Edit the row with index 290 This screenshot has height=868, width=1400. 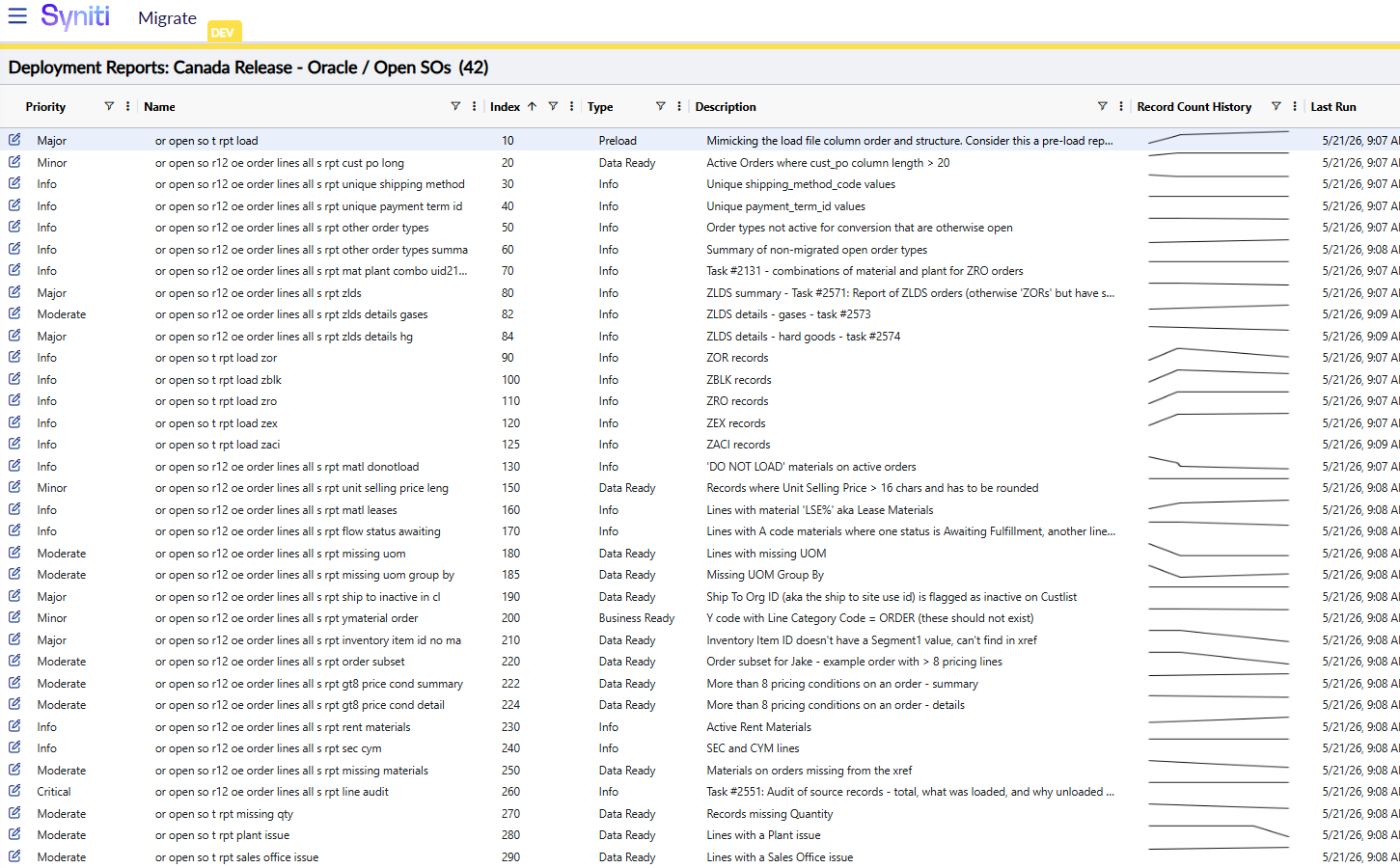coord(14,856)
